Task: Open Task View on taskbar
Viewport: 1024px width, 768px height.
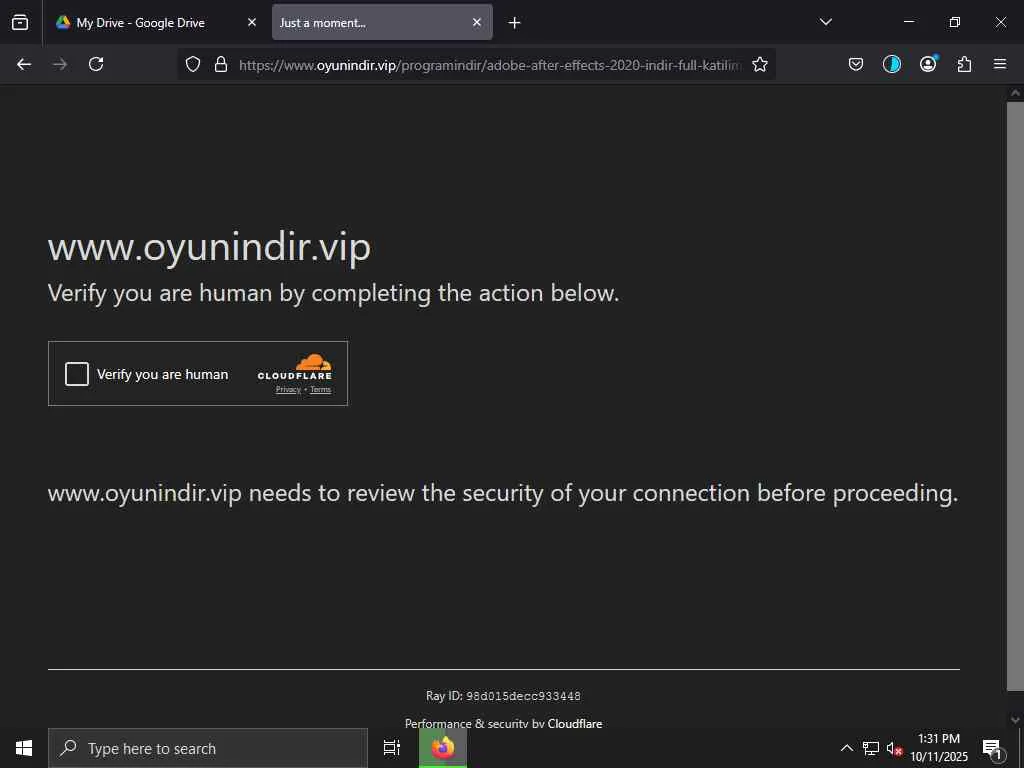Action: click(x=392, y=748)
